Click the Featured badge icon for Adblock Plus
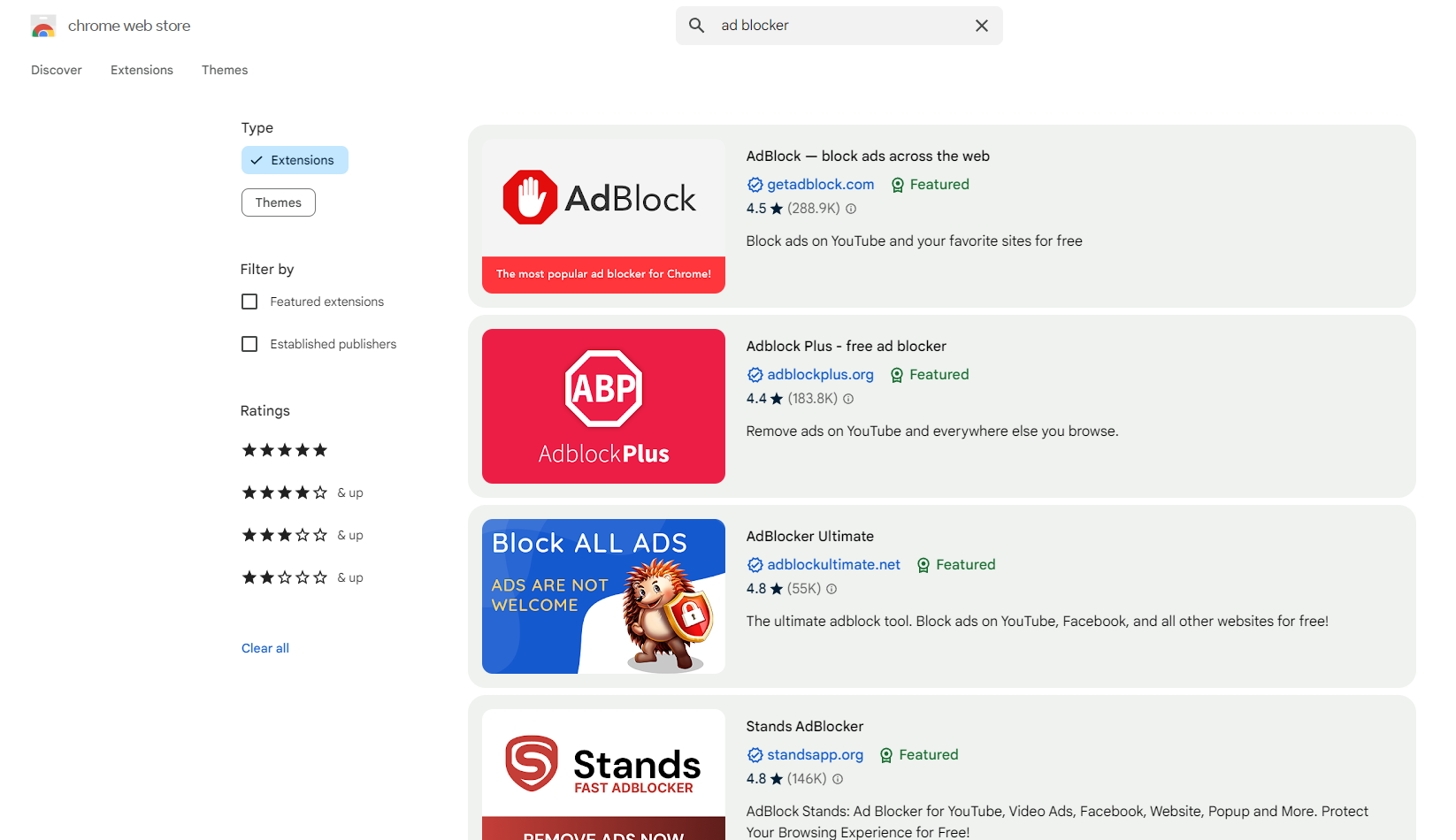This screenshot has width=1456, height=840. click(897, 375)
